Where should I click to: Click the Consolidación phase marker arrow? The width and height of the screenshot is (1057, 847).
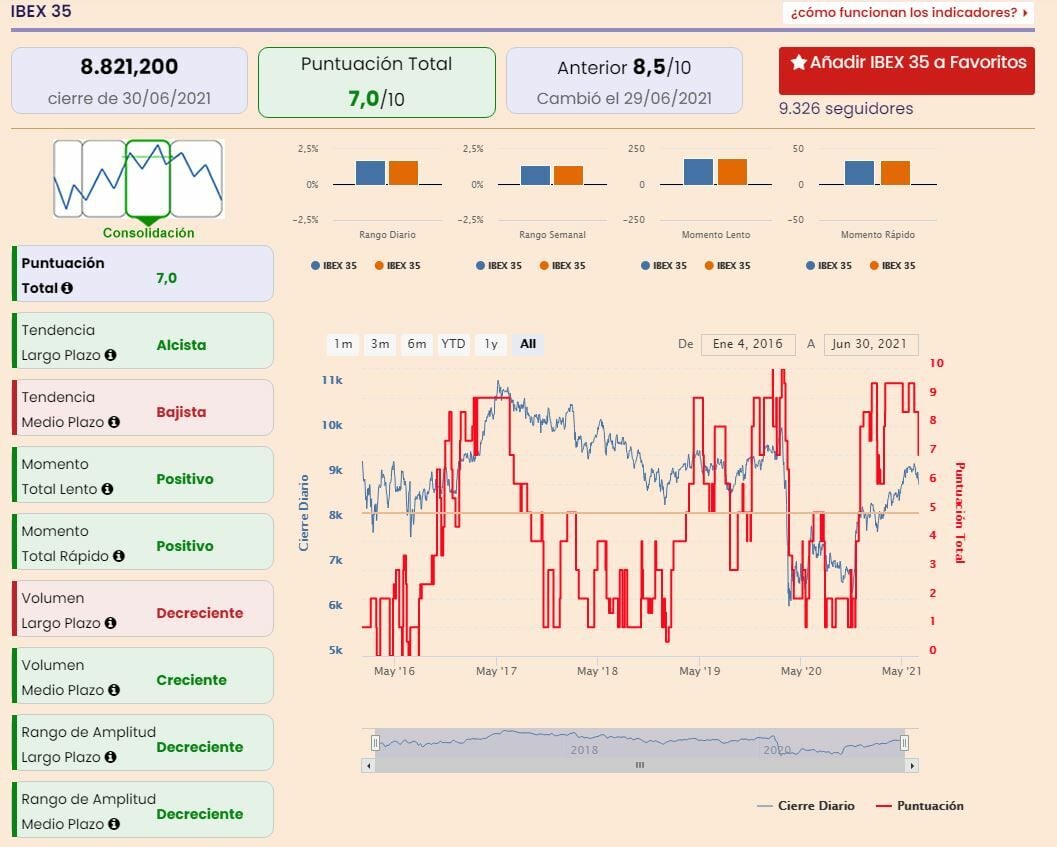[148, 221]
